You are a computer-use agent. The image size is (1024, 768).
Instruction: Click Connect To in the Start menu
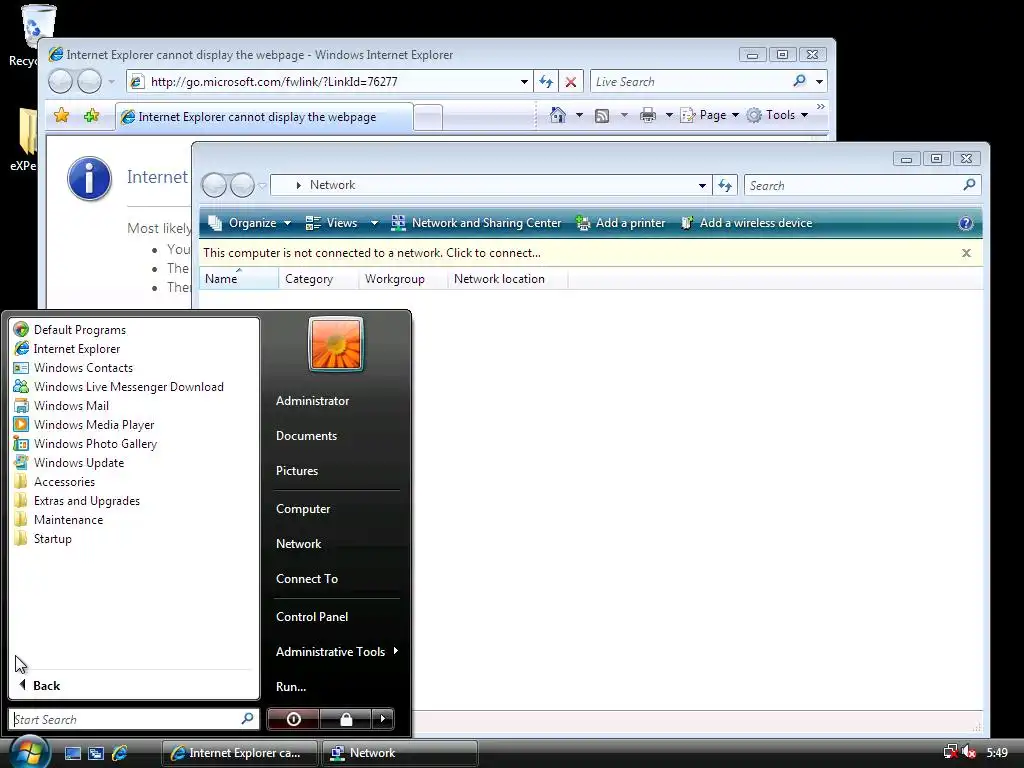pos(307,579)
